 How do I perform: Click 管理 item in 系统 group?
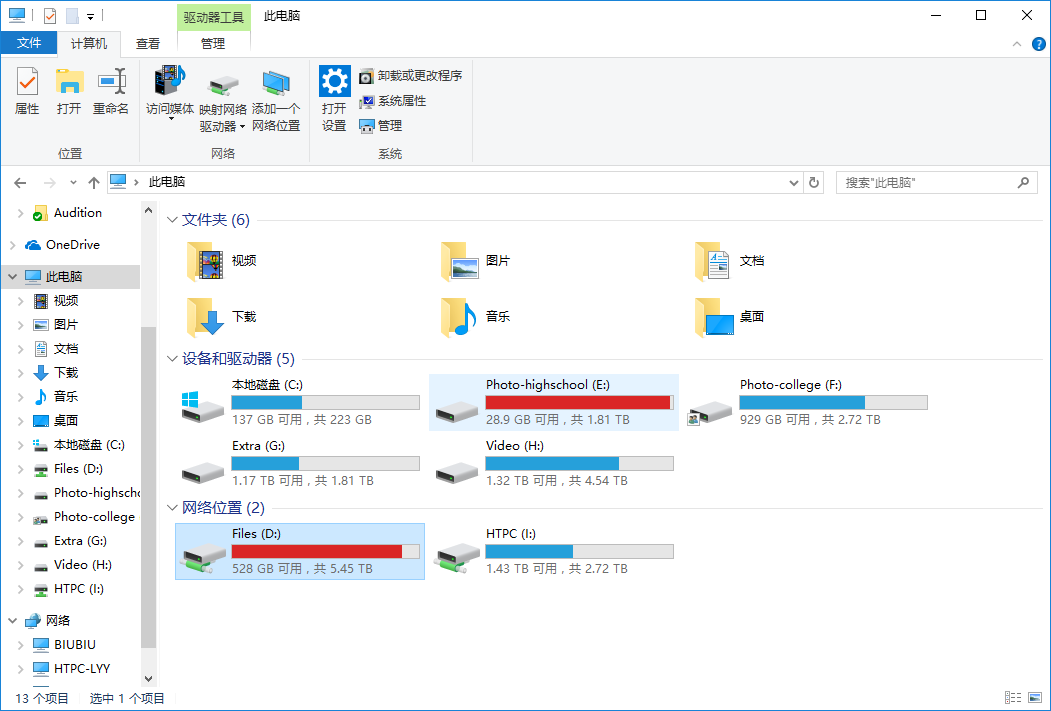(381, 126)
